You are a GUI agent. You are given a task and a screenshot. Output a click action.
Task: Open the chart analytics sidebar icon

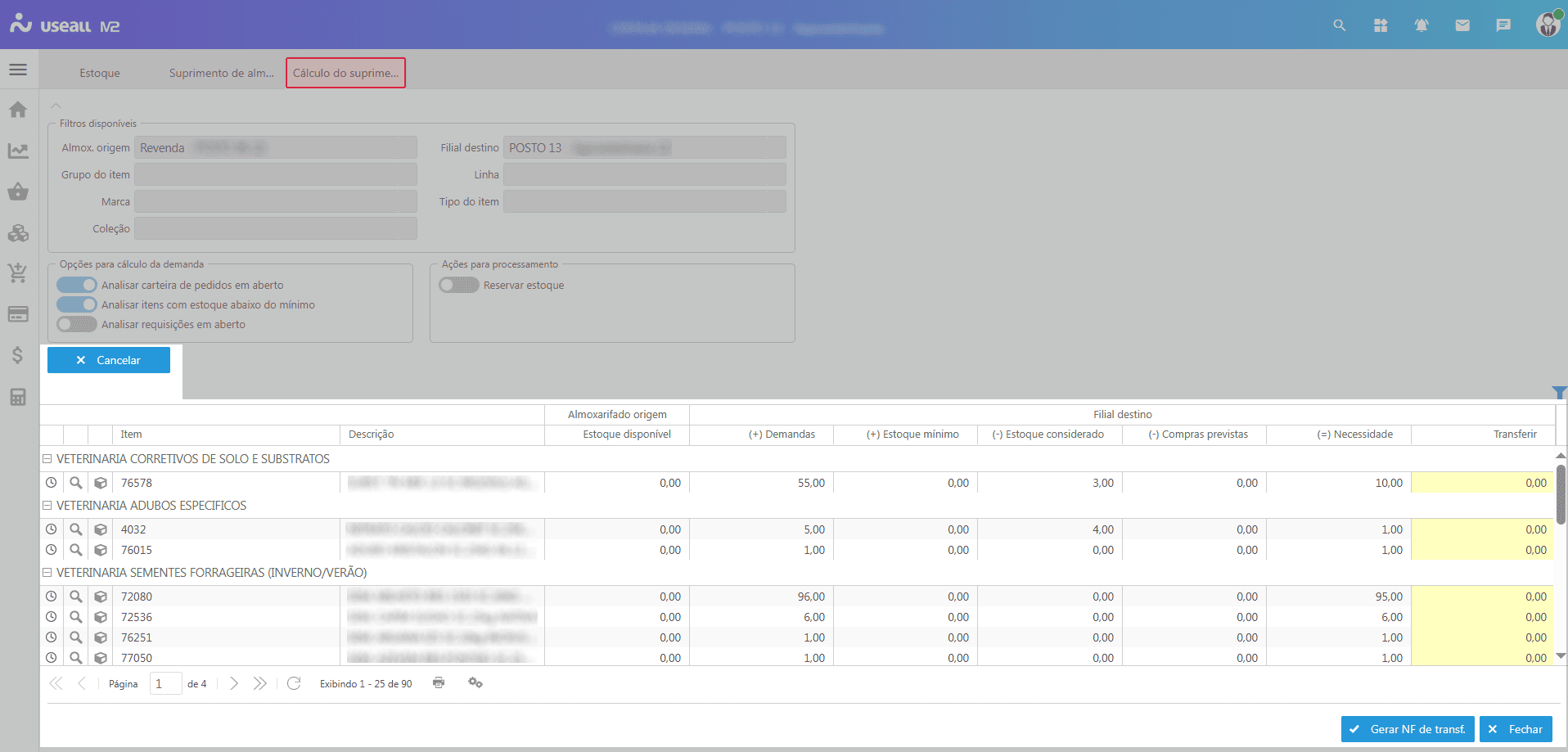[x=18, y=151]
